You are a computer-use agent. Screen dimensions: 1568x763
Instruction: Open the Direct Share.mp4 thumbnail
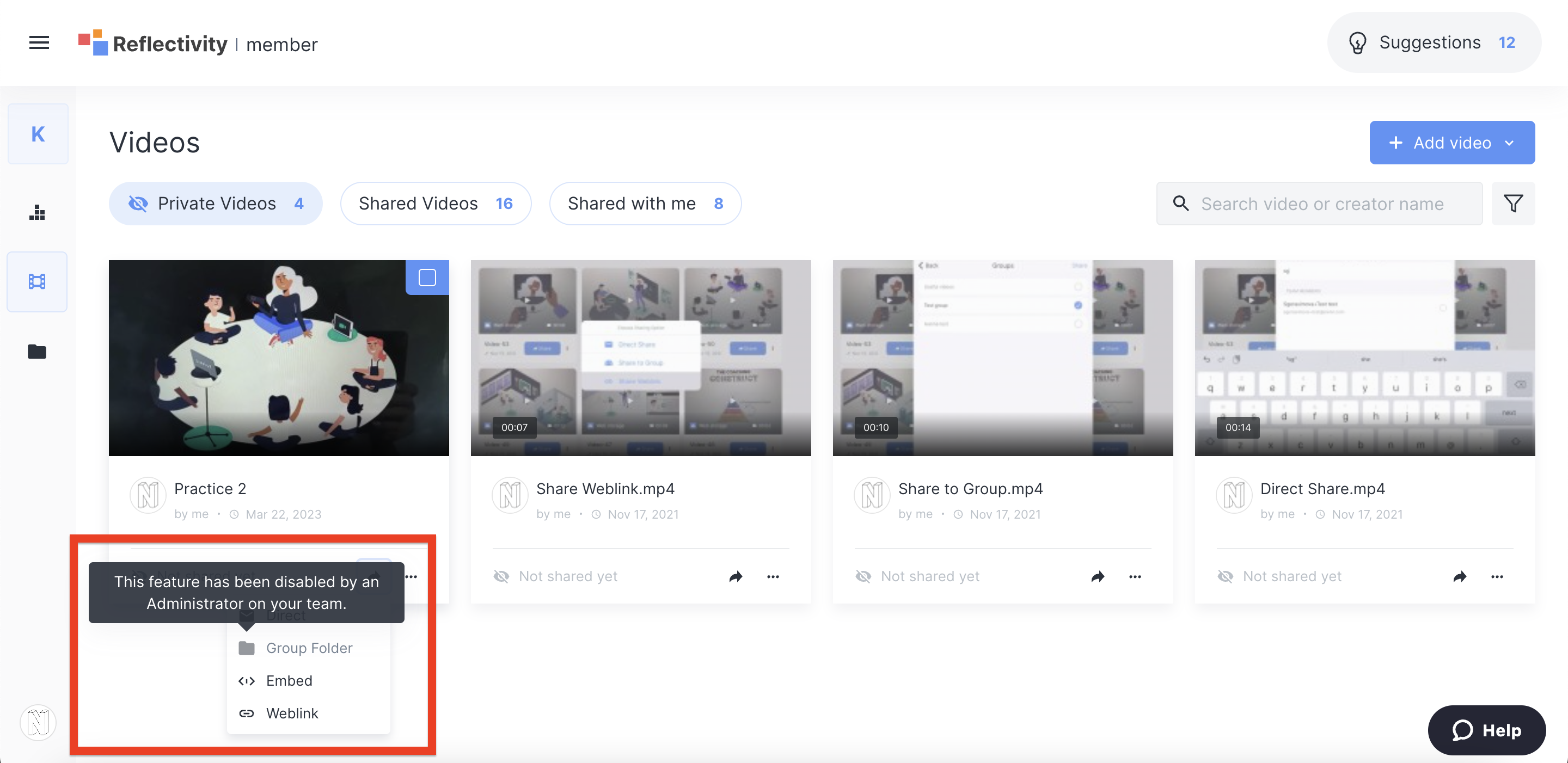[x=1365, y=358]
